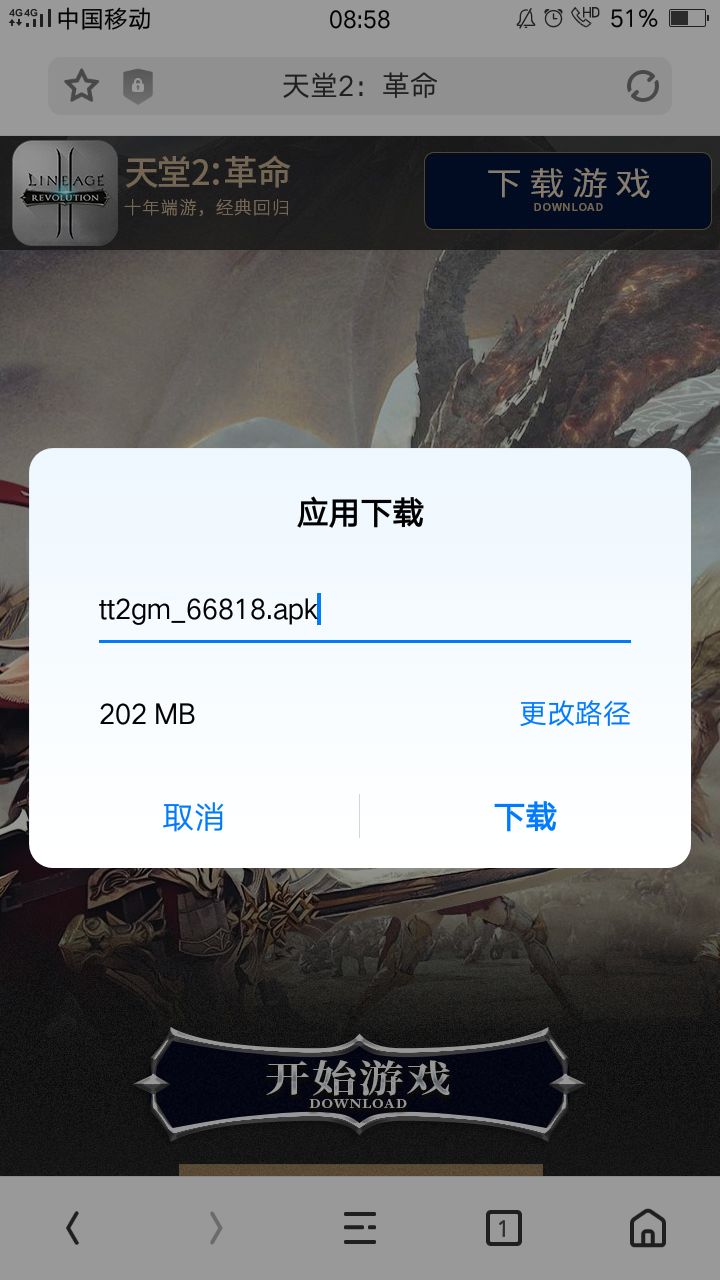Viewport: 720px width, 1280px height.
Task: Tap the alarm clock status icon
Action: [x=554, y=18]
